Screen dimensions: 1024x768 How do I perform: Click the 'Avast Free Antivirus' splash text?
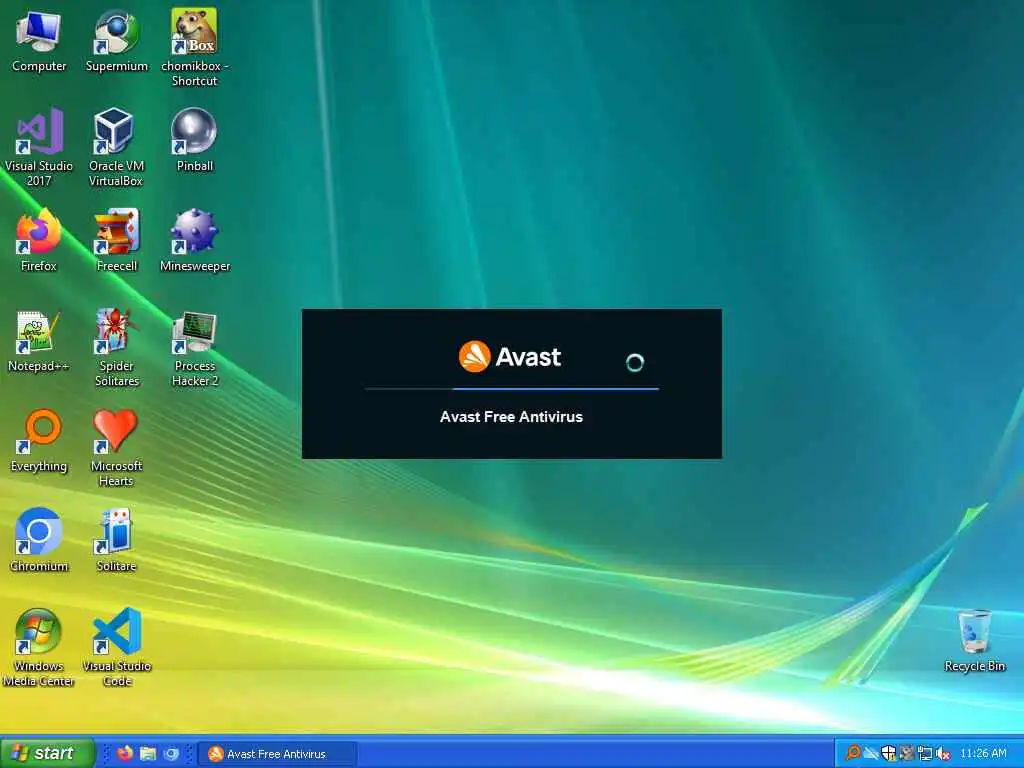coord(511,417)
